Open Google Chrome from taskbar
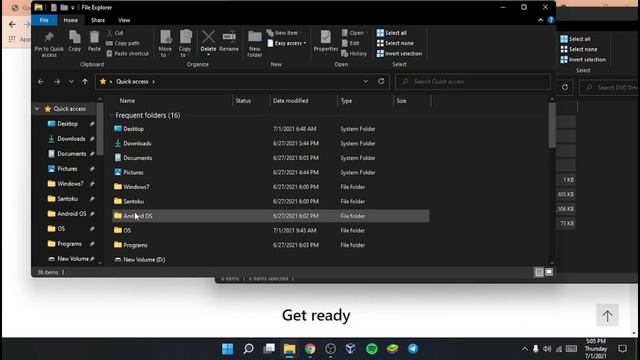The width and height of the screenshot is (640, 360). [310, 349]
